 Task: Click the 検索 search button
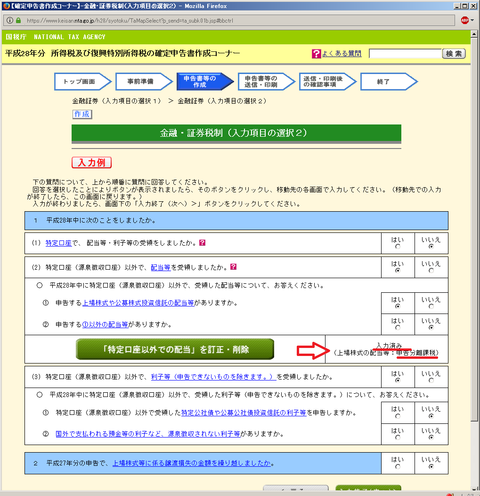tap(454, 54)
